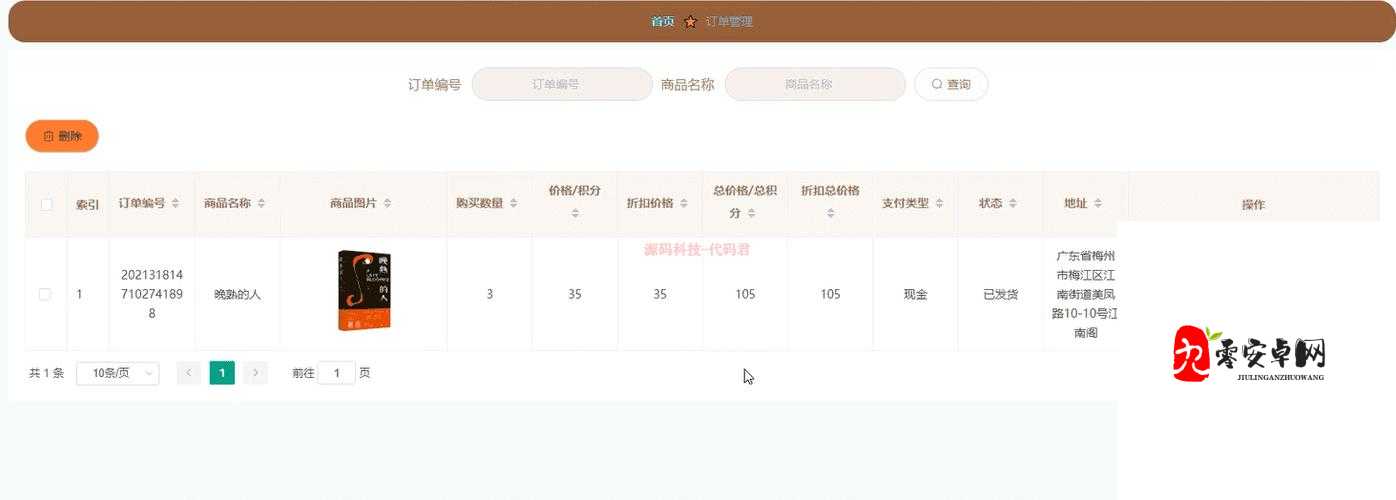Screen dimensions: 1396x500
Task: Sort by 地址 column arrows
Action: [x=1097, y=203]
